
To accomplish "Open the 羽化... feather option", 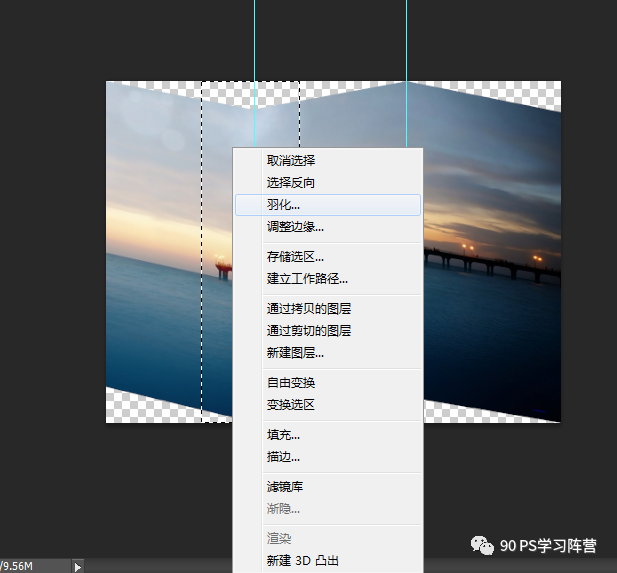I will 328,205.
